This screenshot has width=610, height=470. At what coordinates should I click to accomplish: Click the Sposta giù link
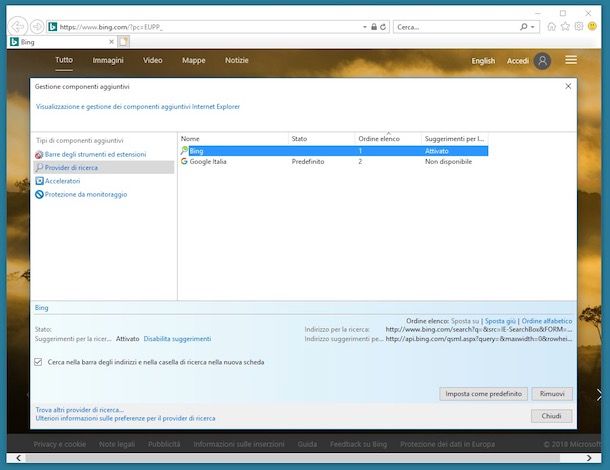(500, 321)
